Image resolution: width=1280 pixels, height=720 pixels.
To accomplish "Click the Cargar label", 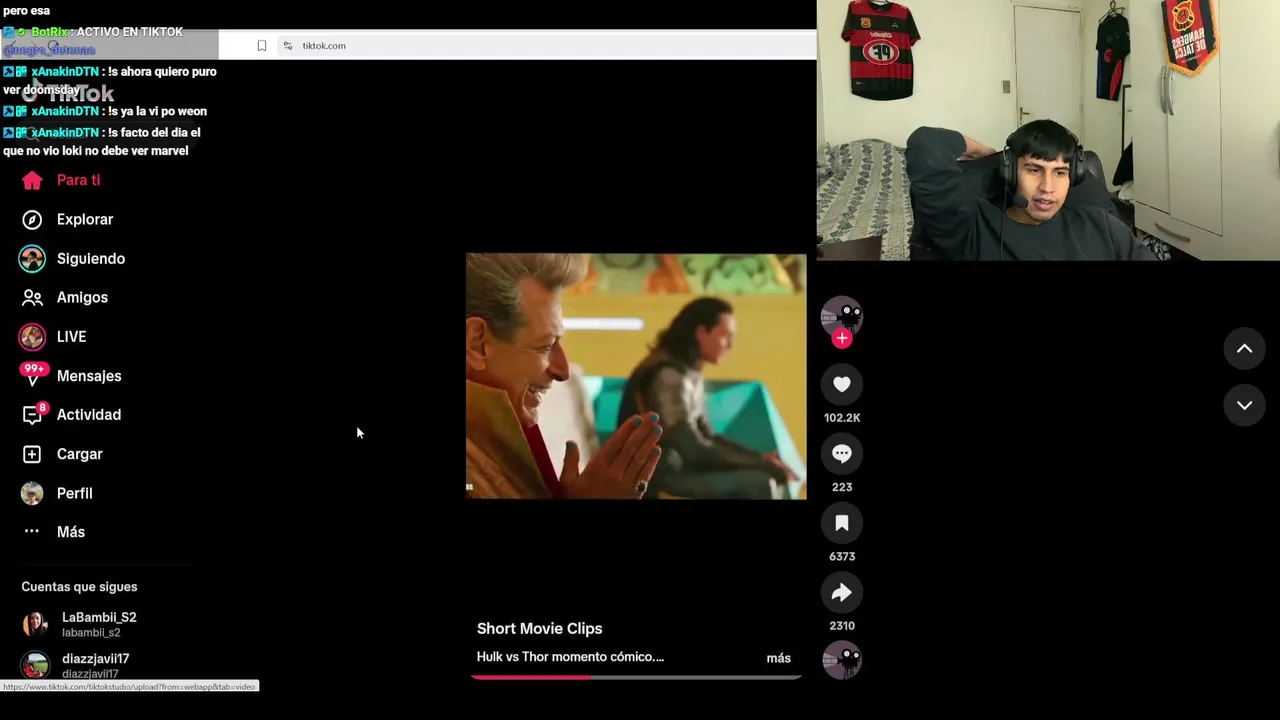I will pos(80,454).
